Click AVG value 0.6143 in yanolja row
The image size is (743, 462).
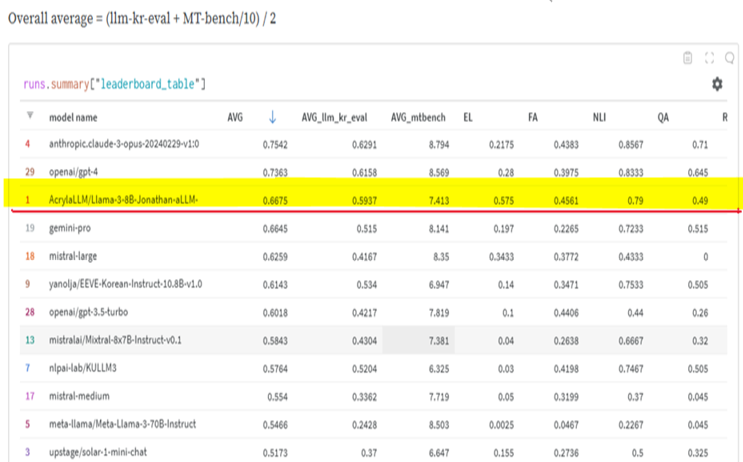pyautogui.click(x=275, y=285)
